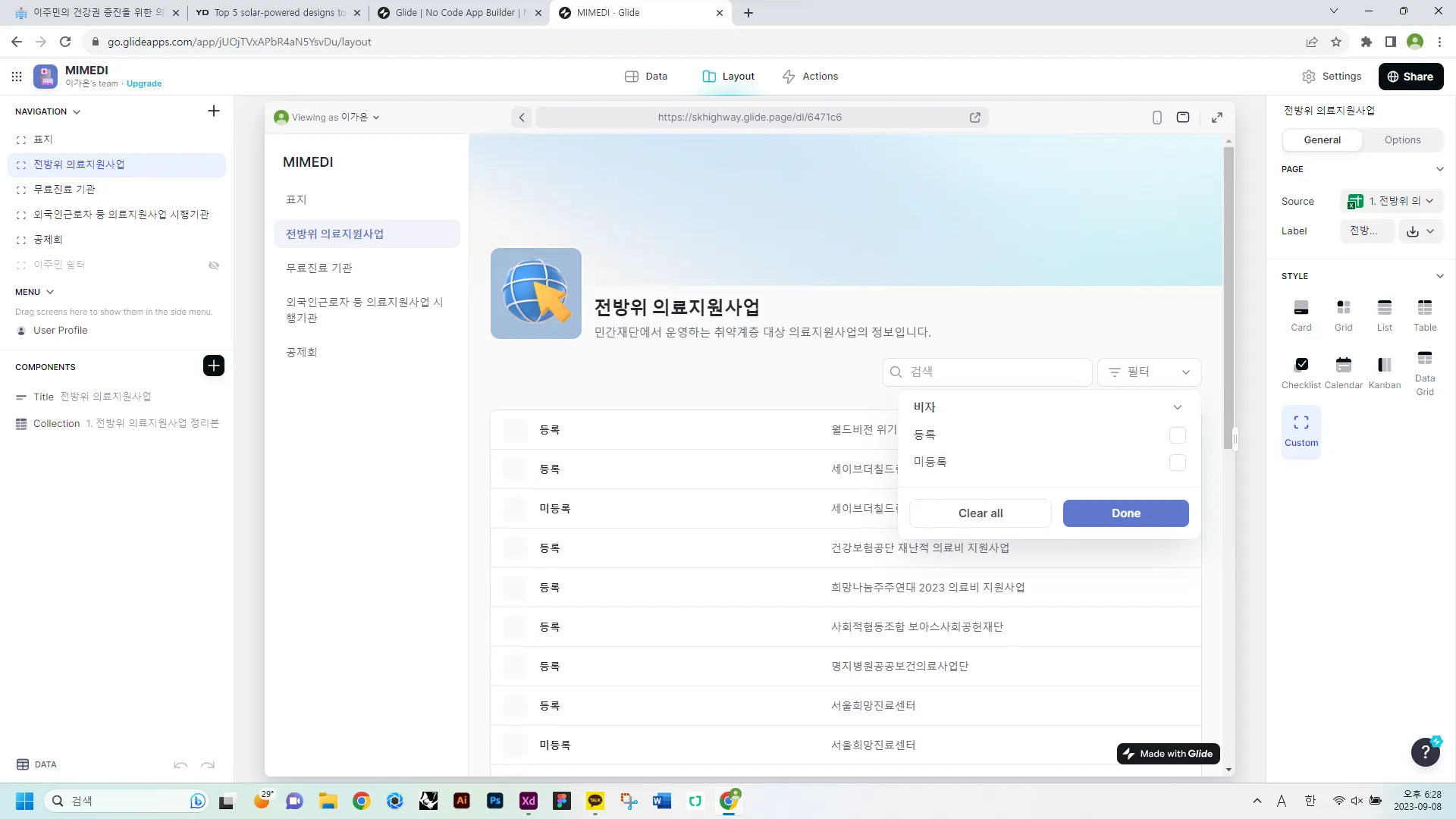Check the 등록 filter checkbox

pos(1177,435)
